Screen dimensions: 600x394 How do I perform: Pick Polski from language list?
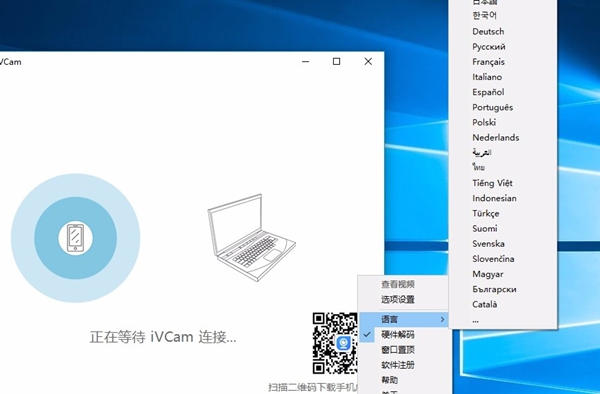tap(503, 122)
